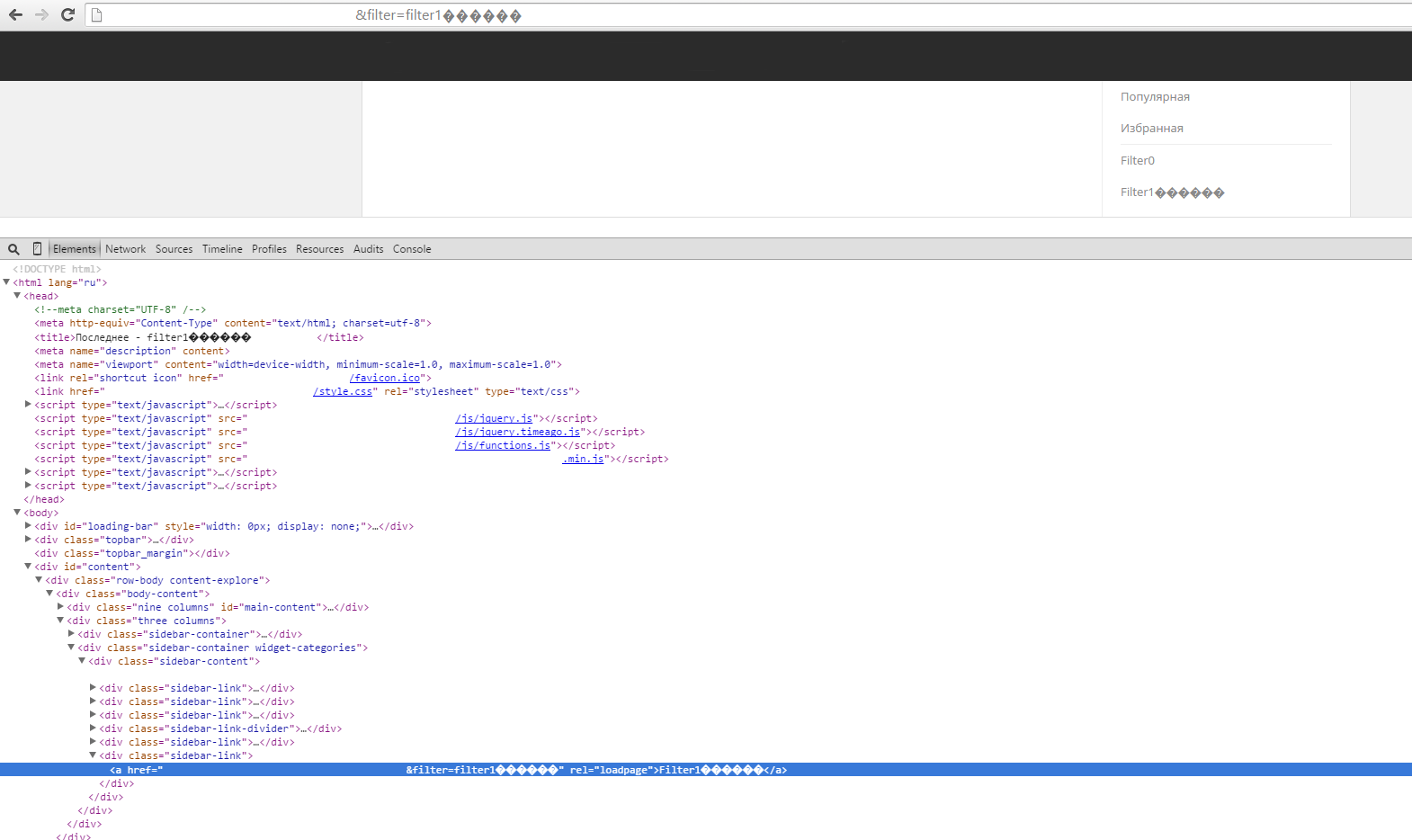Go back with the browser back arrow
This screenshot has width=1412, height=840.
coord(15,14)
